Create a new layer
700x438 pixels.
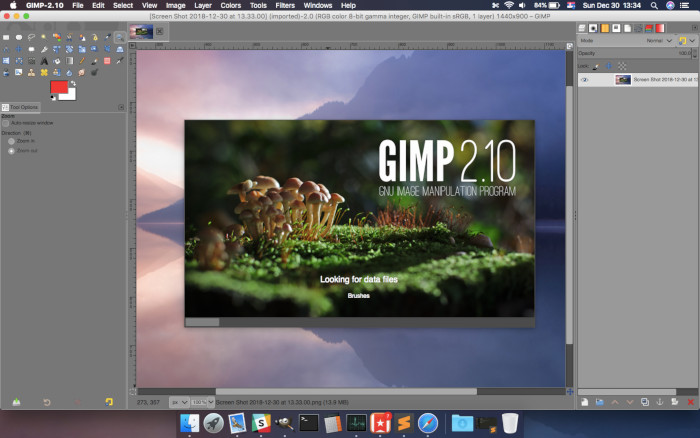[584, 402]
